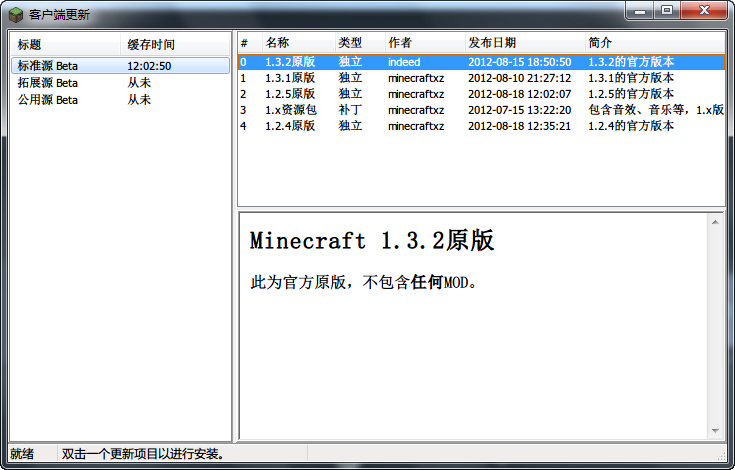
Task: Click 从未 beside 拓展源 Beta
Action: (139, 83)
